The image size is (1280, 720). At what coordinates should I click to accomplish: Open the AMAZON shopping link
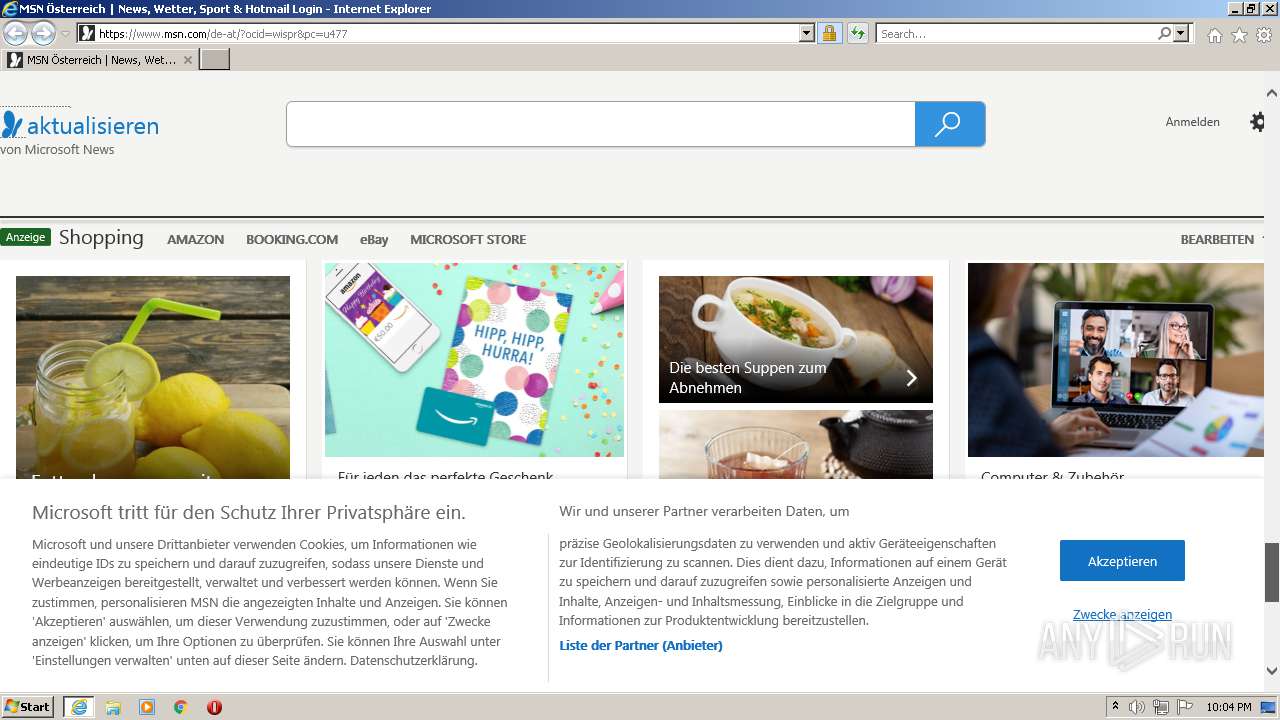[x=195, y=240]
